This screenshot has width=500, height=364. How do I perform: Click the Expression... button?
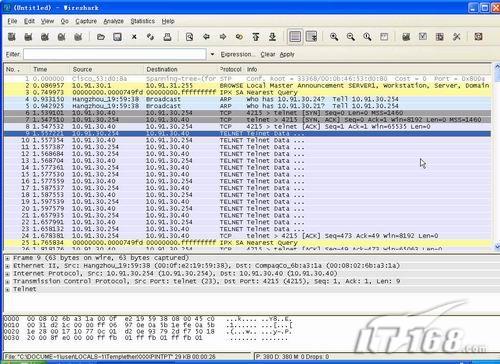(238, 54)
